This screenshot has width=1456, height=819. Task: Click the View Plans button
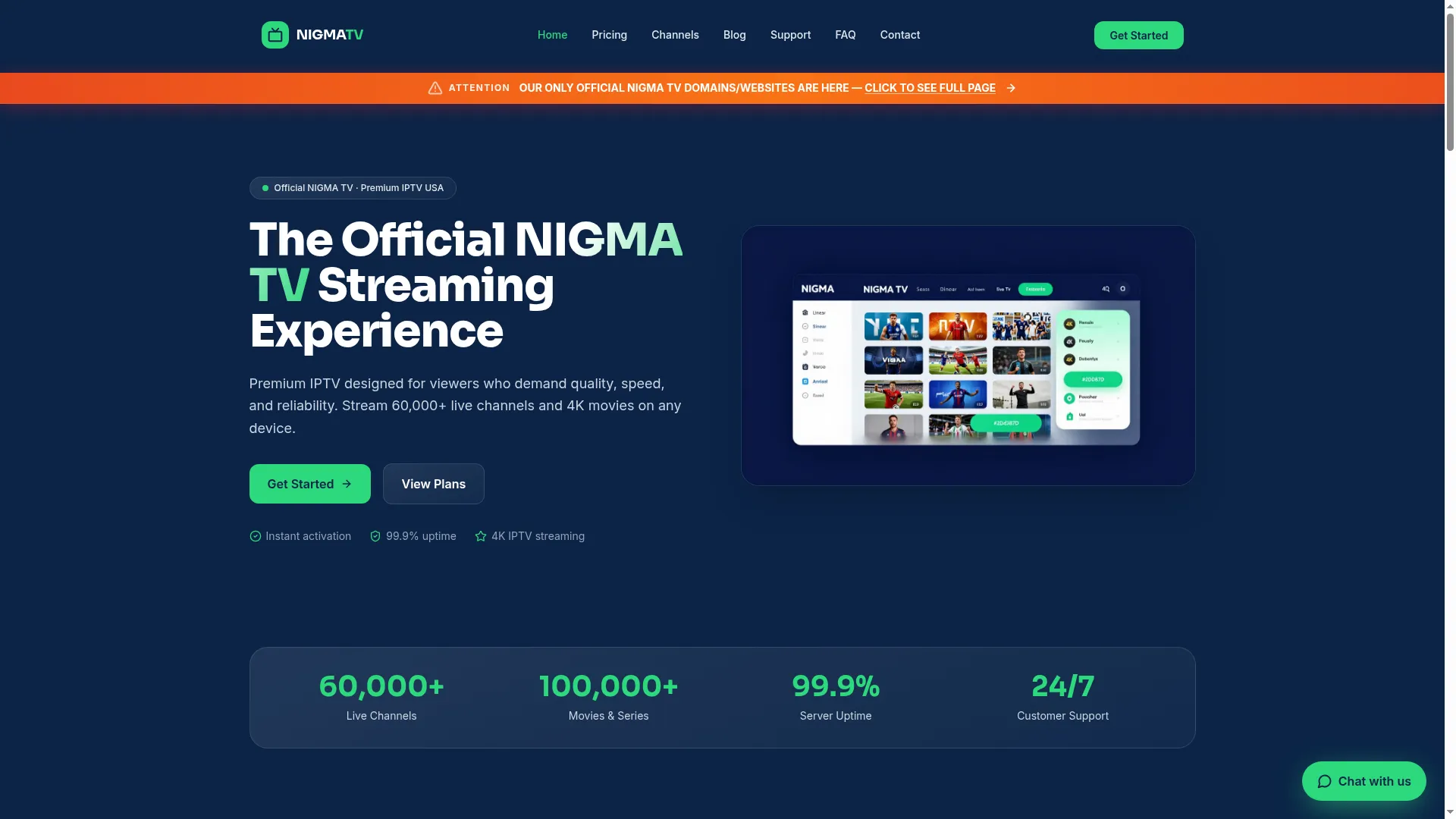(433, 484)
